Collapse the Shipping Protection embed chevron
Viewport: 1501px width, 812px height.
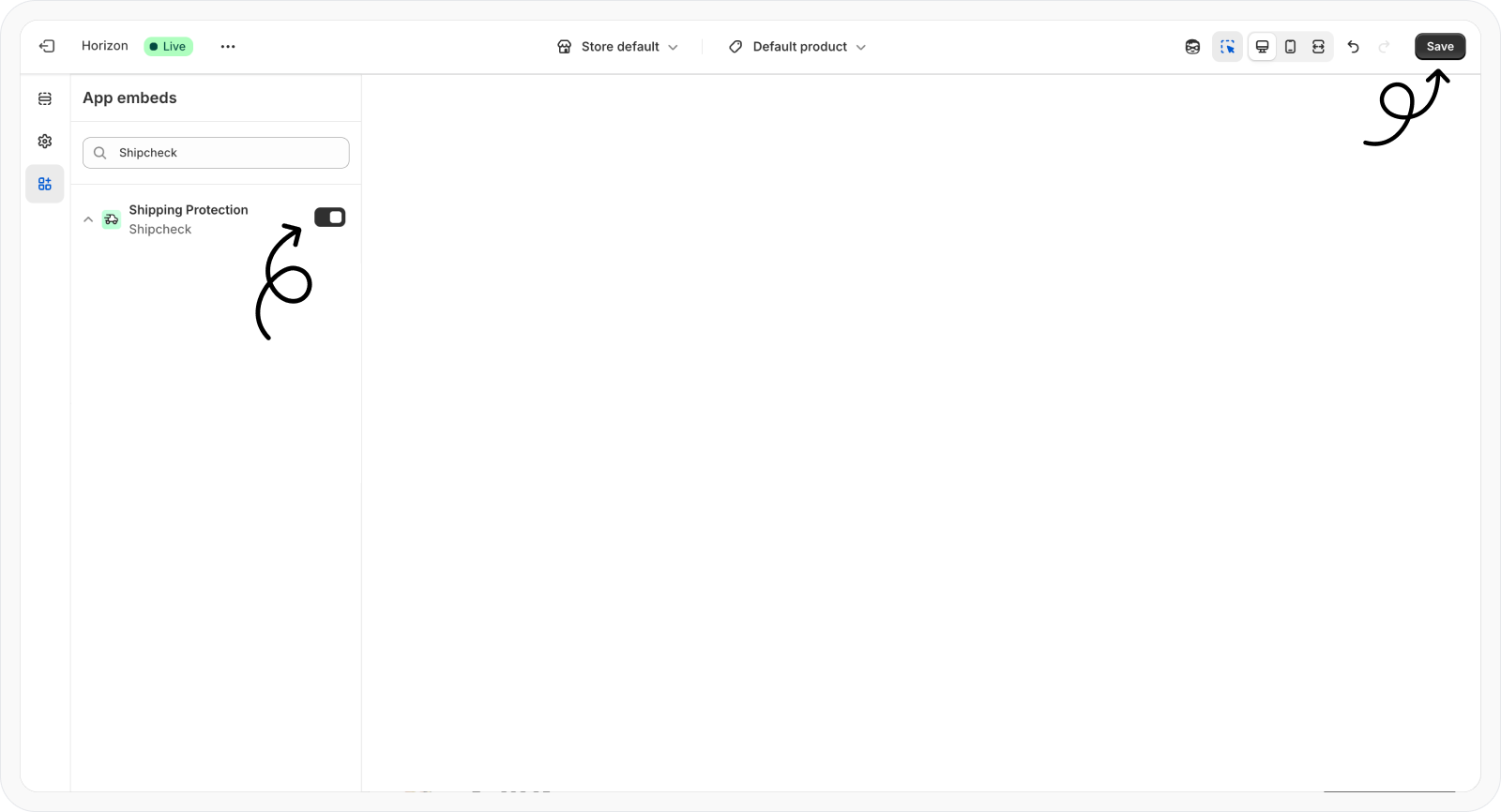(x=88, y=219)
